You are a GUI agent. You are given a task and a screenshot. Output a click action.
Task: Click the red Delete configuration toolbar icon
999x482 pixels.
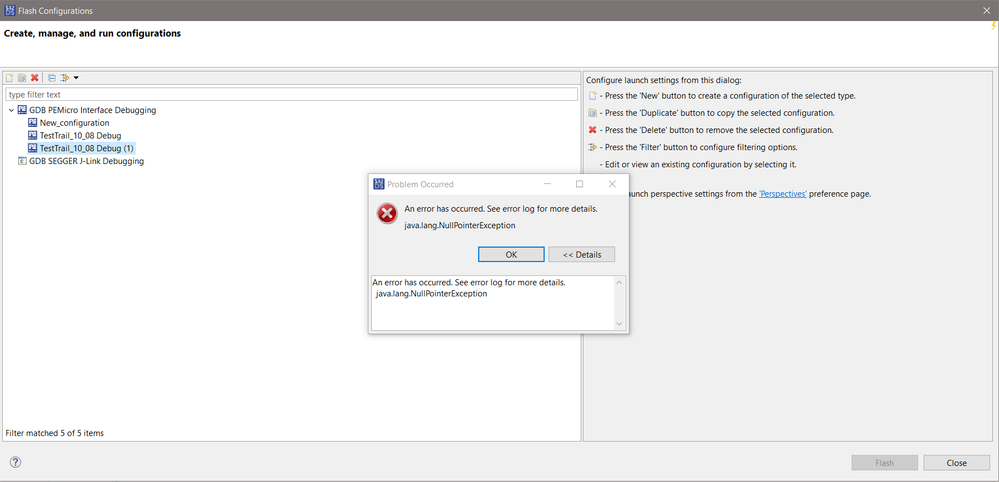[34, 78]
